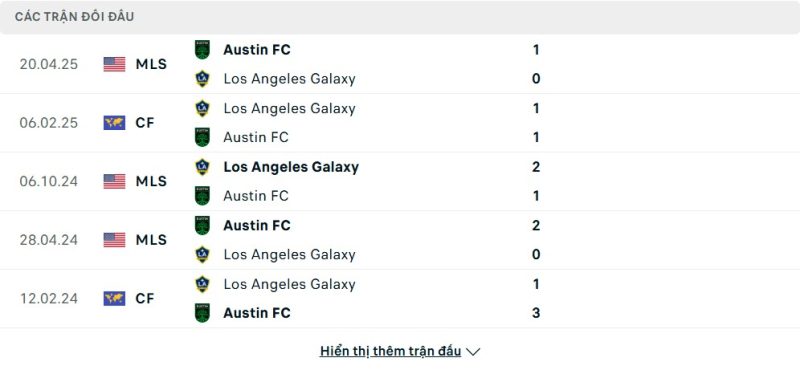The image size is (800, 374).
Task: Click LA Galaxy crest in 06.02.25 match
Action: [x=202, y=108]
